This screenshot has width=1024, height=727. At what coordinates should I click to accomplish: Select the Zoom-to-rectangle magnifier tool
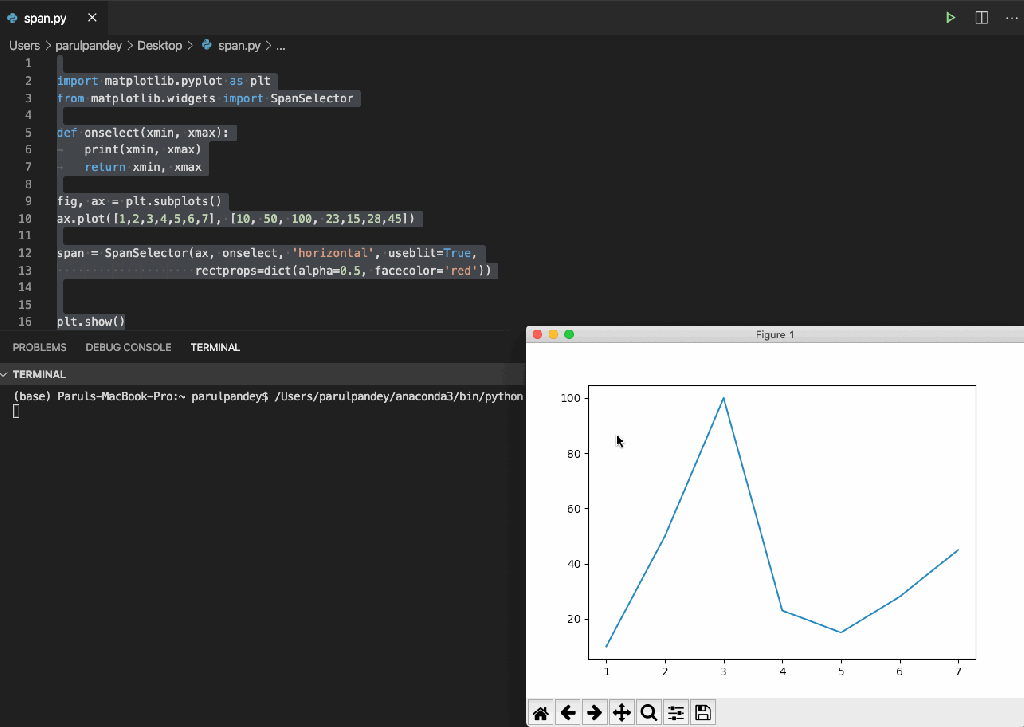coord(648,712)
